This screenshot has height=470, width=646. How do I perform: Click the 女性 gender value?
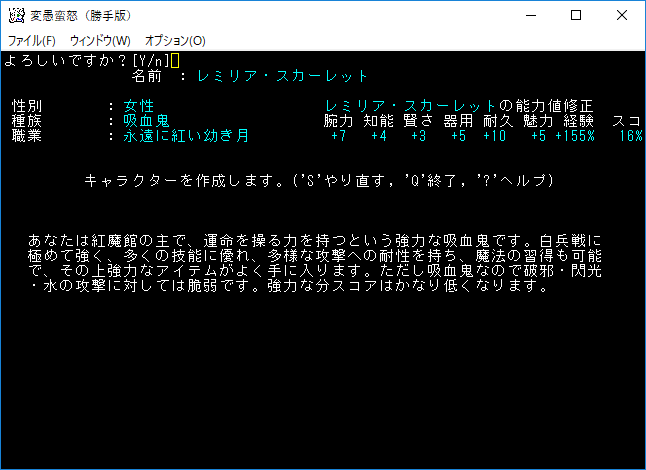click(139, 105)
